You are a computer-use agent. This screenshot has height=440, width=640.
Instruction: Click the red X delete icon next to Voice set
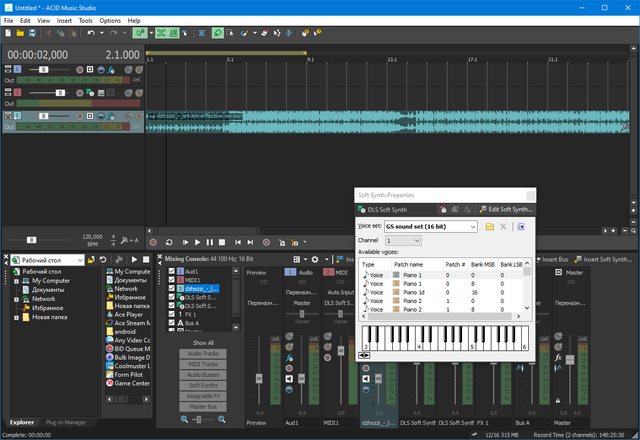(504, 227)
